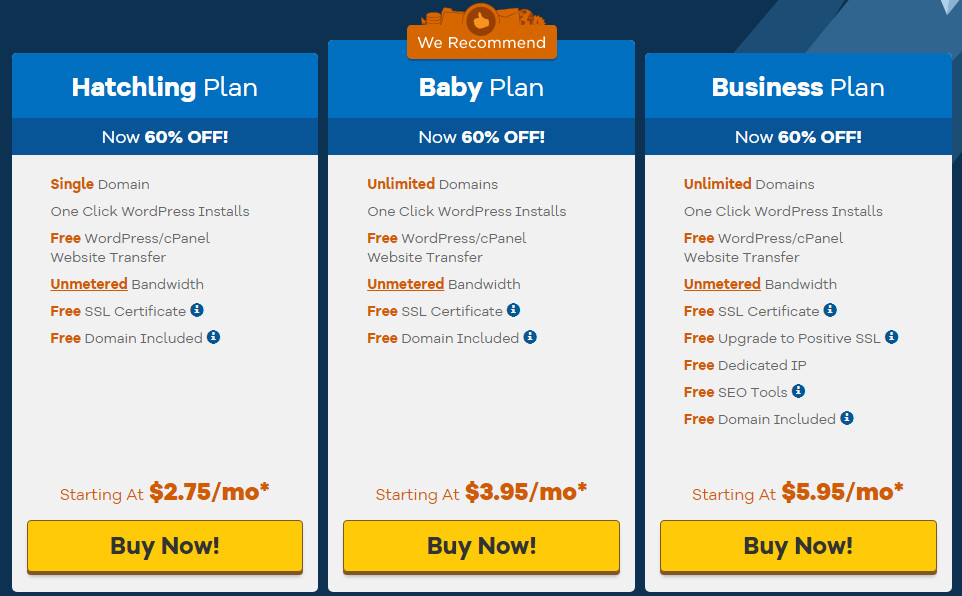Click info icon beside Hatchling SSL Certificate
The image size is (962, 596).
click(x=197, y=310)
